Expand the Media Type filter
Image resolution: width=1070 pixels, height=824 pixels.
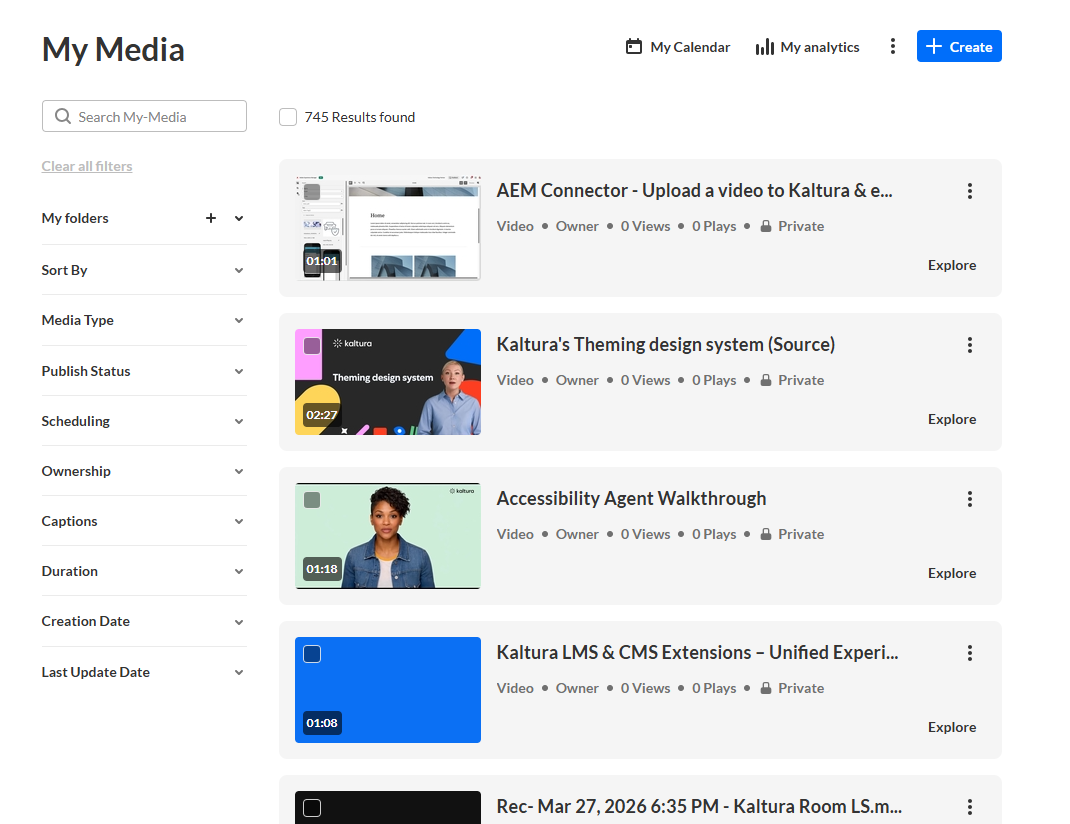click(x=143, y=320)
